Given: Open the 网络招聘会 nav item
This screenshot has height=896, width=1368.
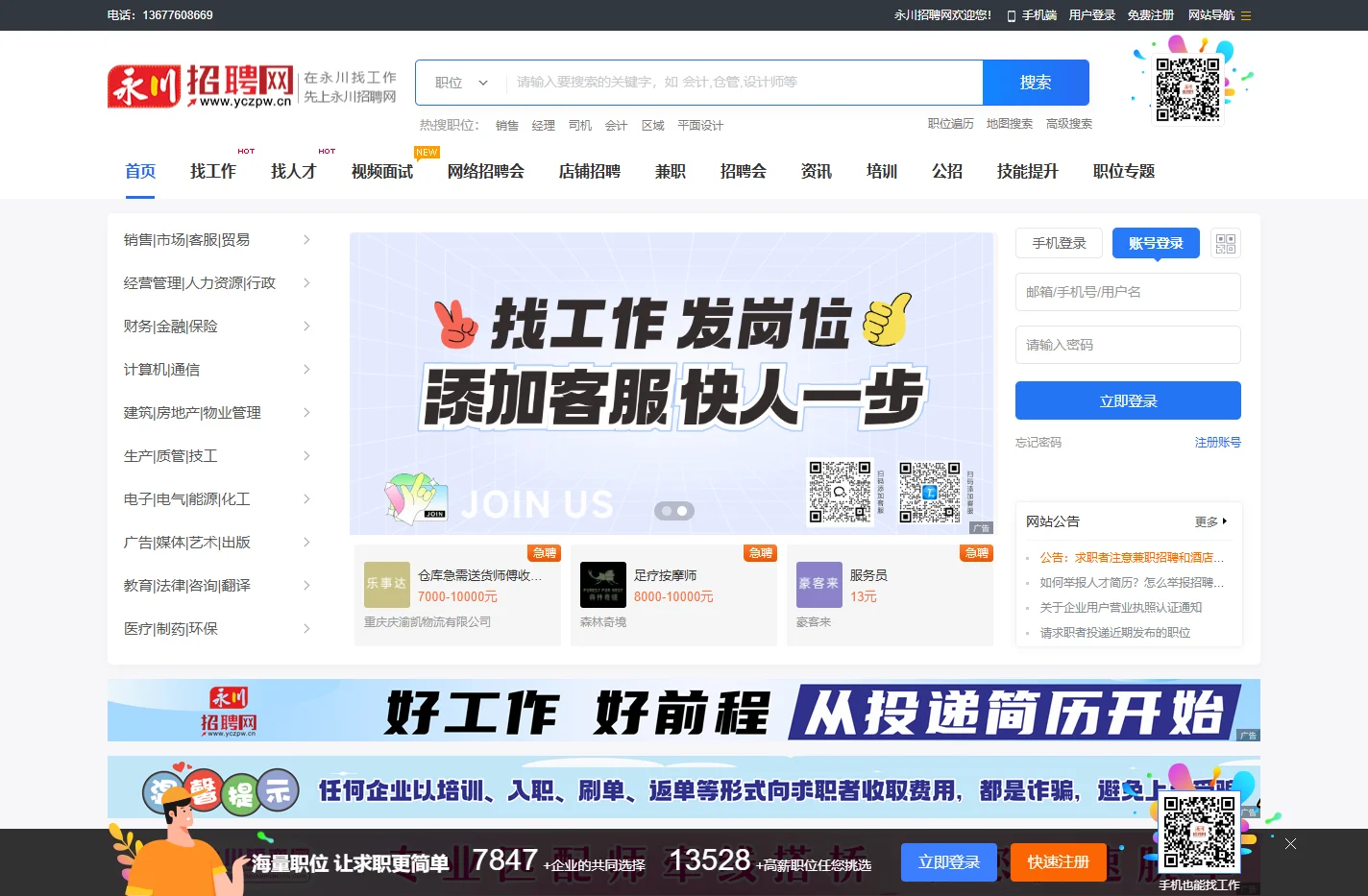Looking at the screenshot, I should pyautogui.click(x=486, y=171).
